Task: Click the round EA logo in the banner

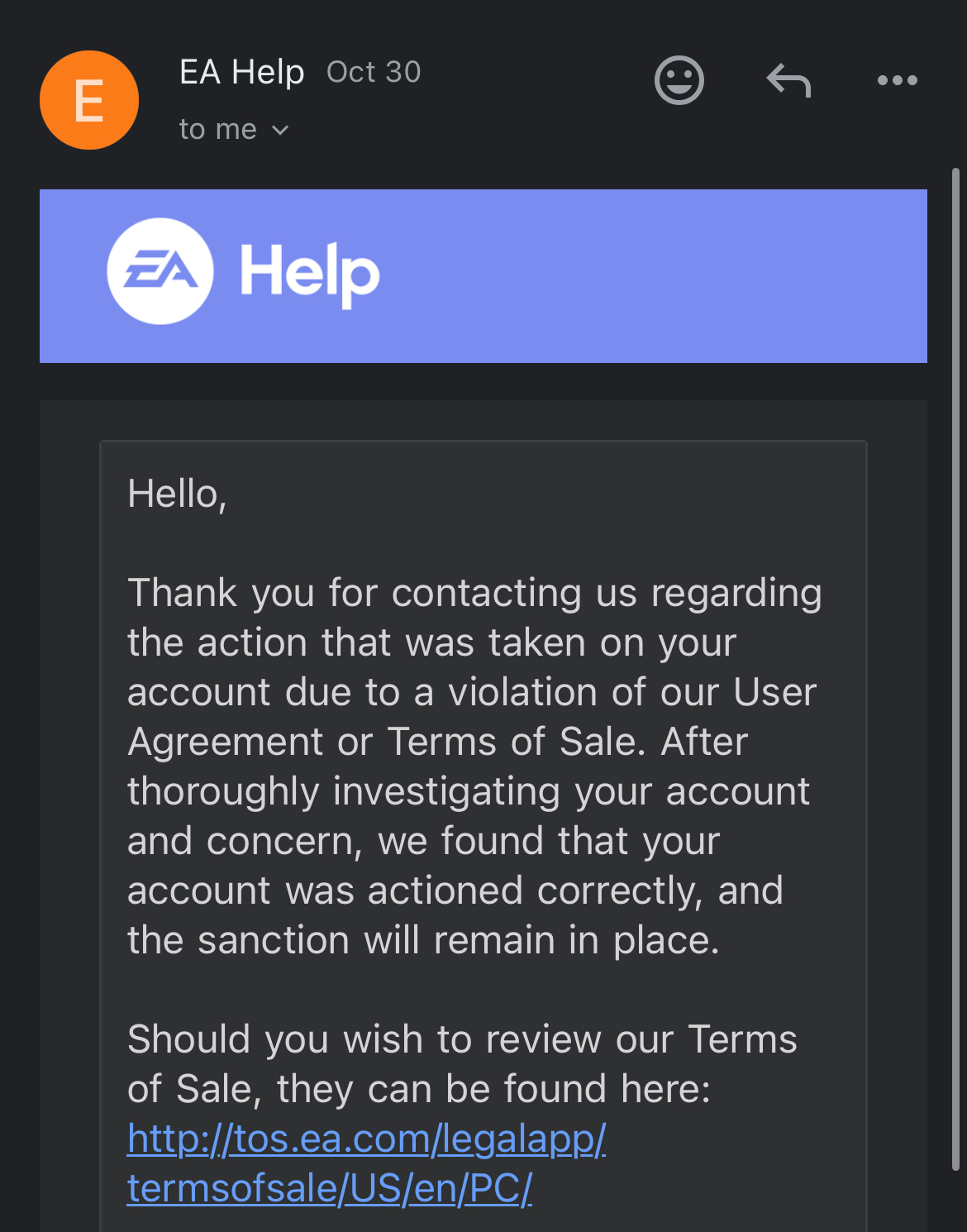Action: click(160, 271)
